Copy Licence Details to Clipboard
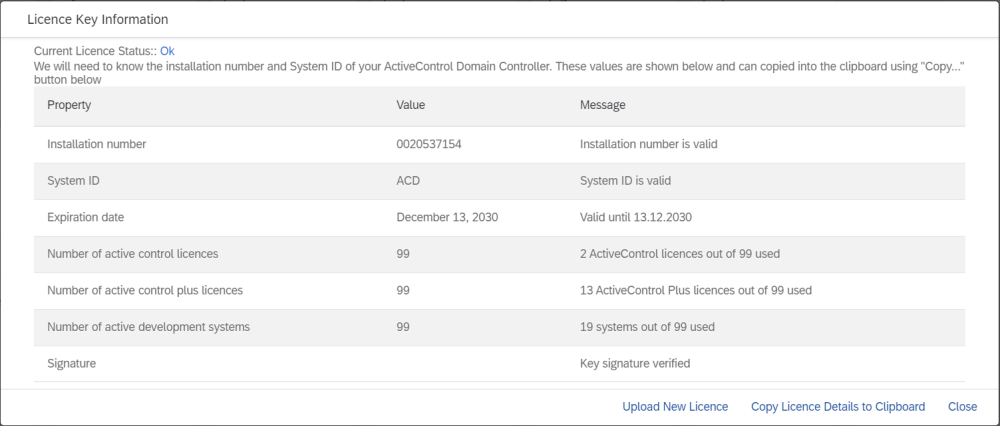Viewport: 1000px width, 426px height. (x=838, y=406)
